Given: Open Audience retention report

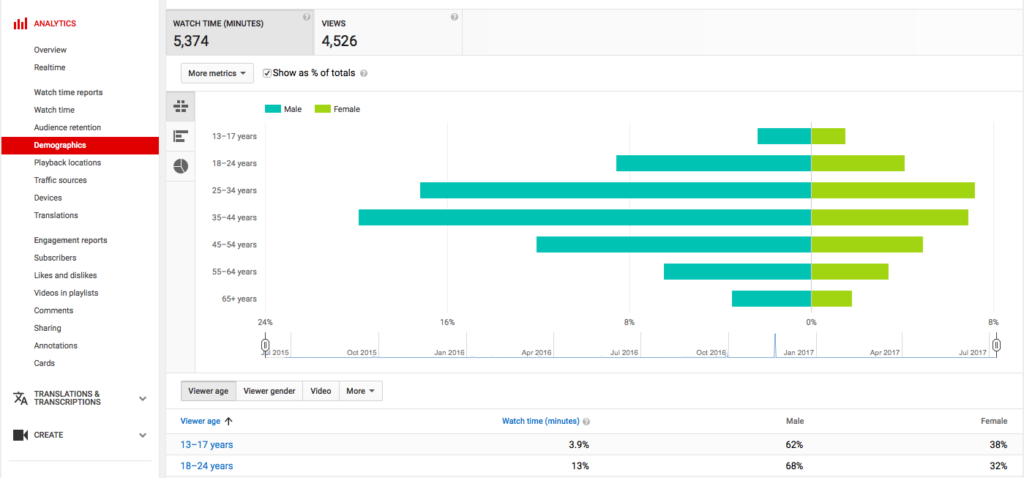Looking at the screenshot, I should click(x=67, y=128).
